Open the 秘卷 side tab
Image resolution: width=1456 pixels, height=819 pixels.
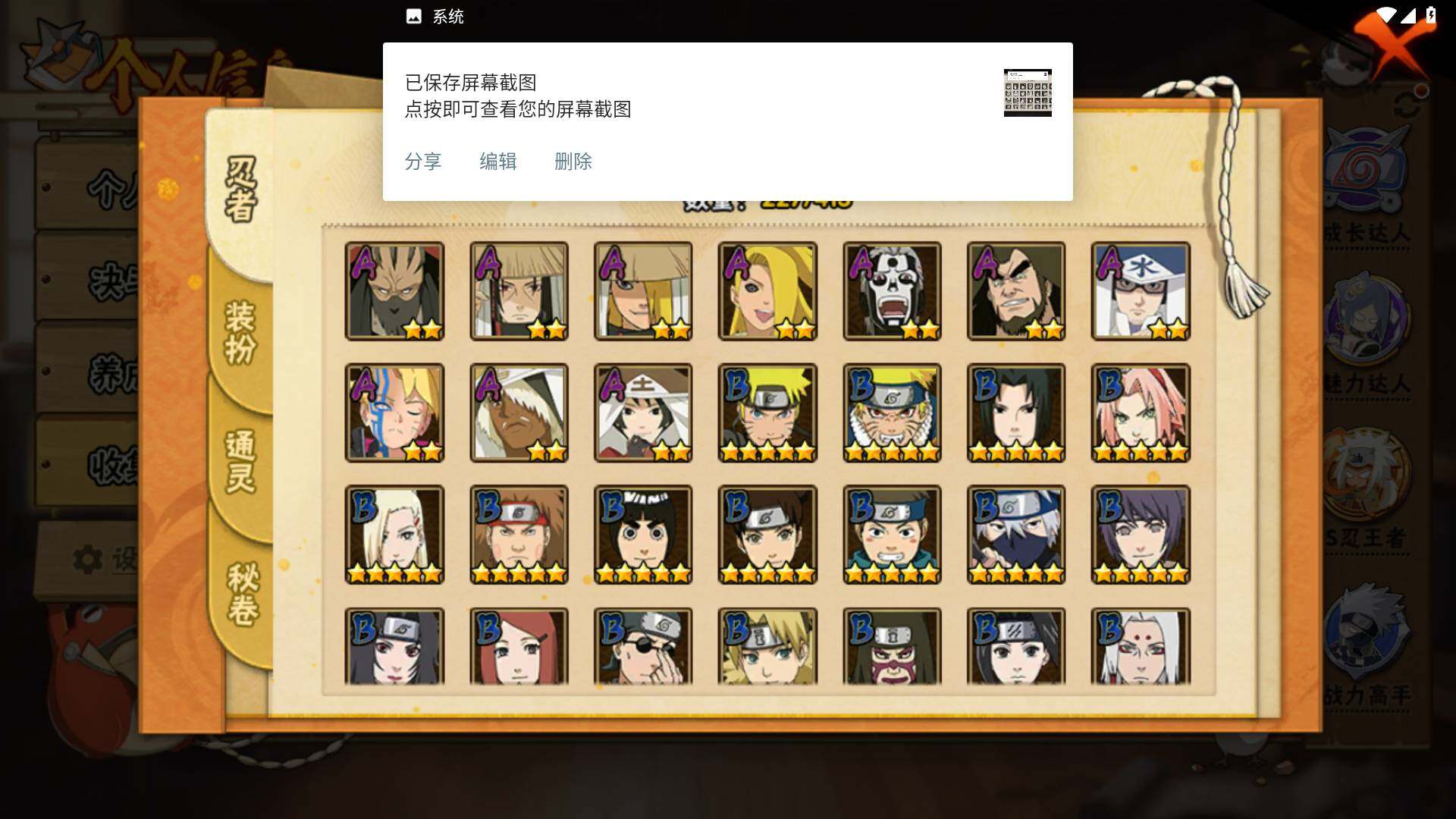(x=243, y=594)
